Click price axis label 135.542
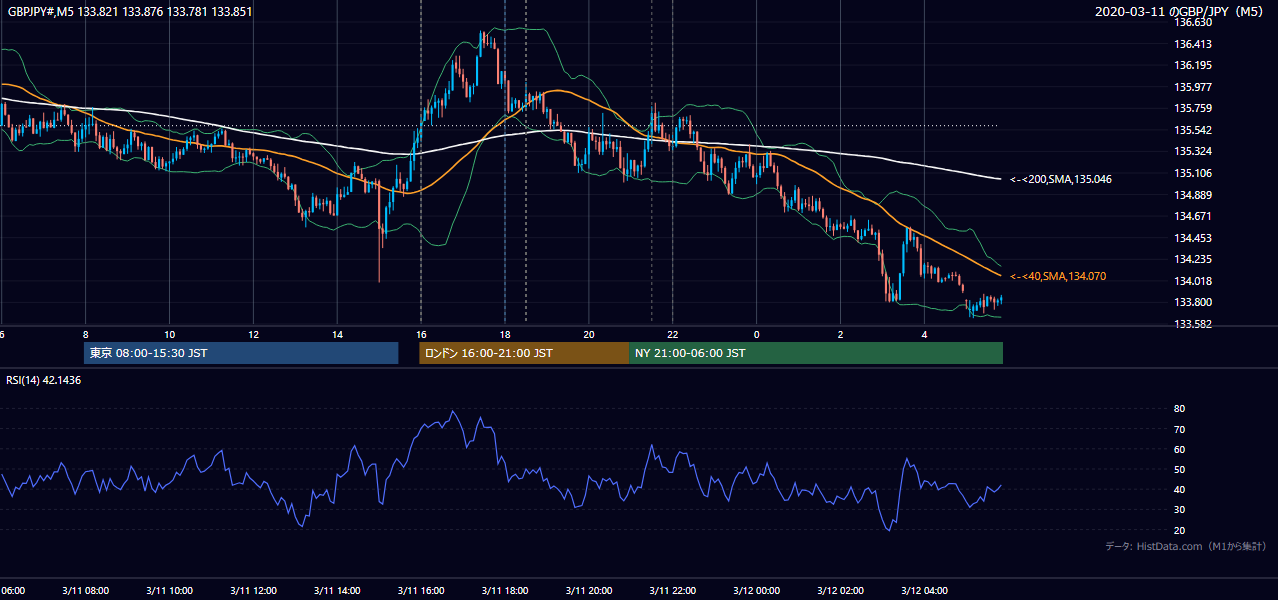This screenshot has width=1278, height=600. [1194, 130]
